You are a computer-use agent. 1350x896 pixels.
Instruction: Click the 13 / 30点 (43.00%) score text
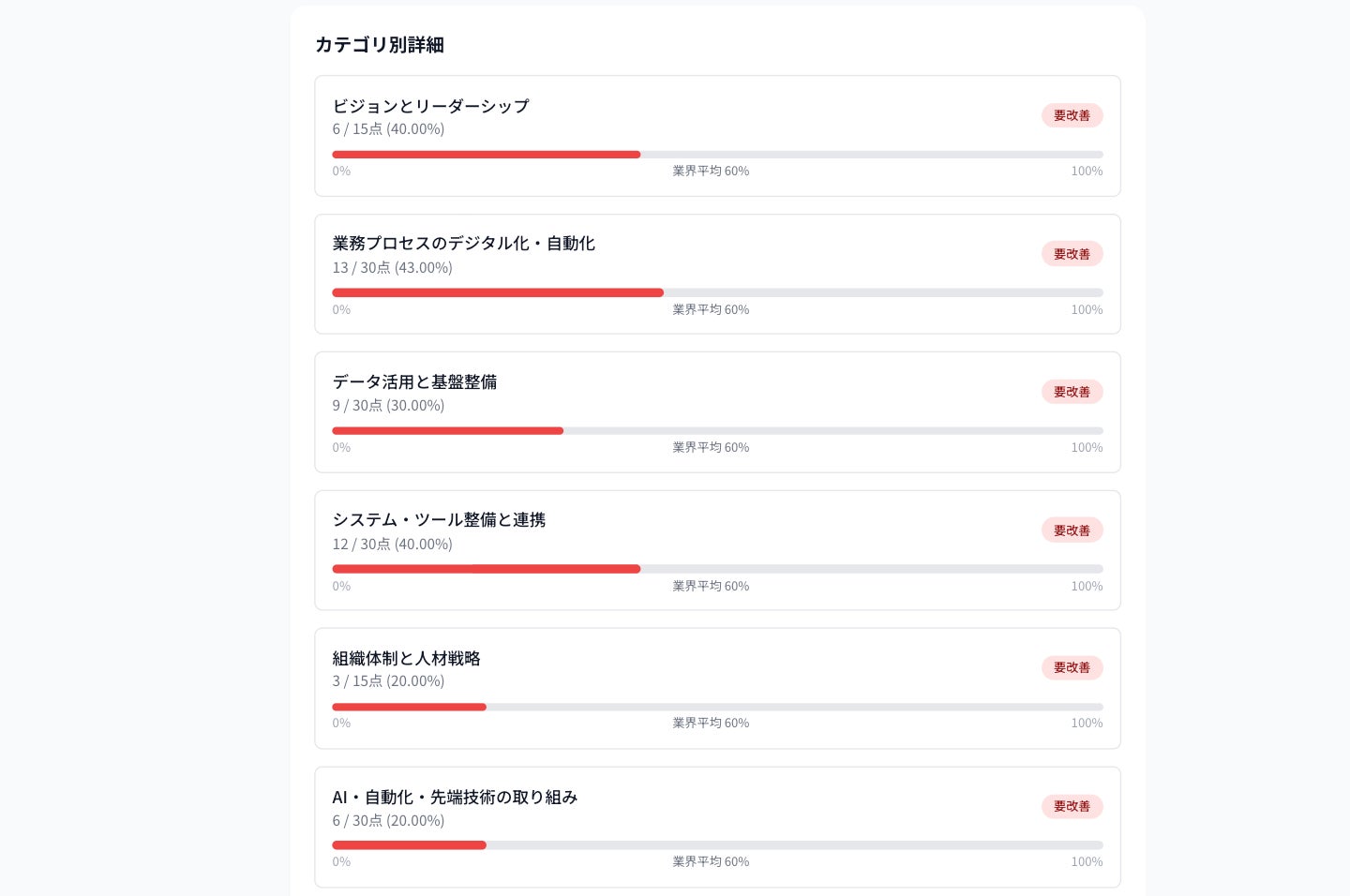click(392, 268)
